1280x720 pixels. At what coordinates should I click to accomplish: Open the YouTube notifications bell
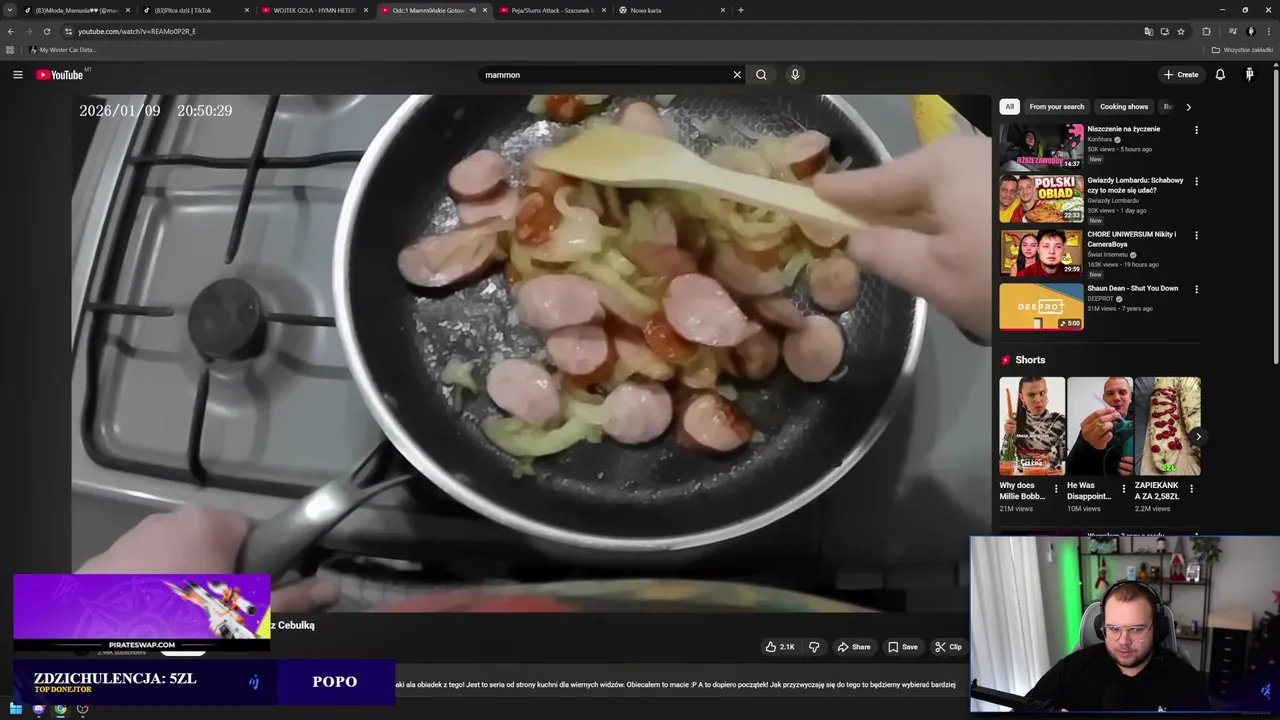coord(1220,75)
